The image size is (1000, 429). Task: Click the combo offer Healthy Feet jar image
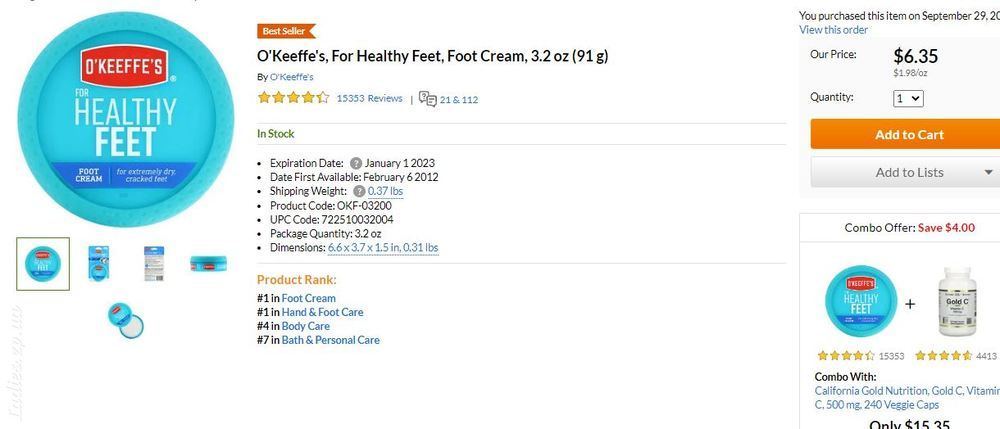[x=860, y=300]
